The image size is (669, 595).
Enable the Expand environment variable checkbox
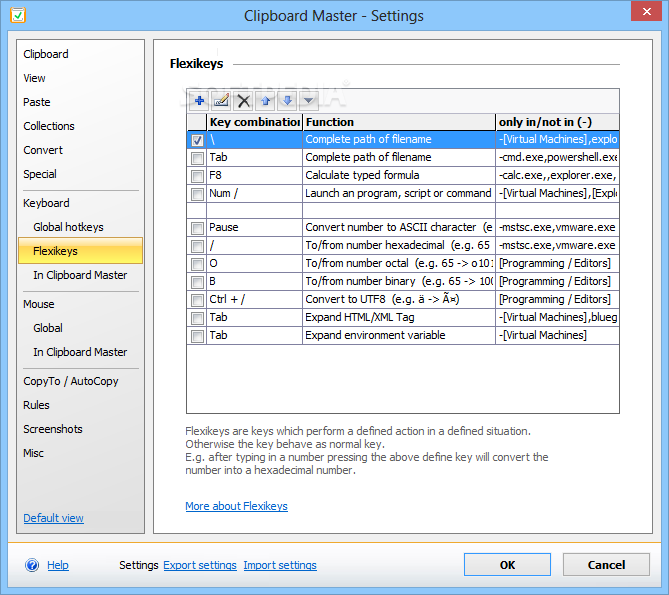(197, 336)
